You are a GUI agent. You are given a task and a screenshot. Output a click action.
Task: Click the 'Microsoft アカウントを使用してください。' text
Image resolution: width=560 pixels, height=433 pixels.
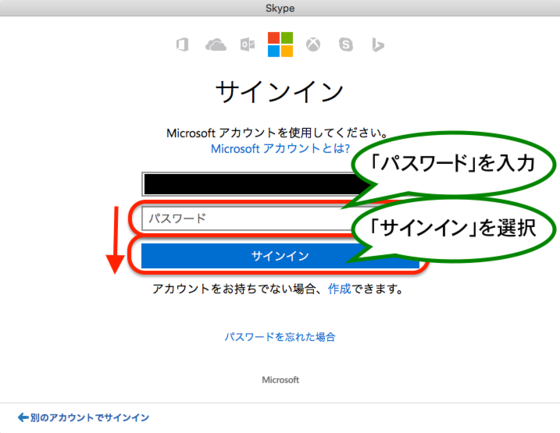(278, 133)
